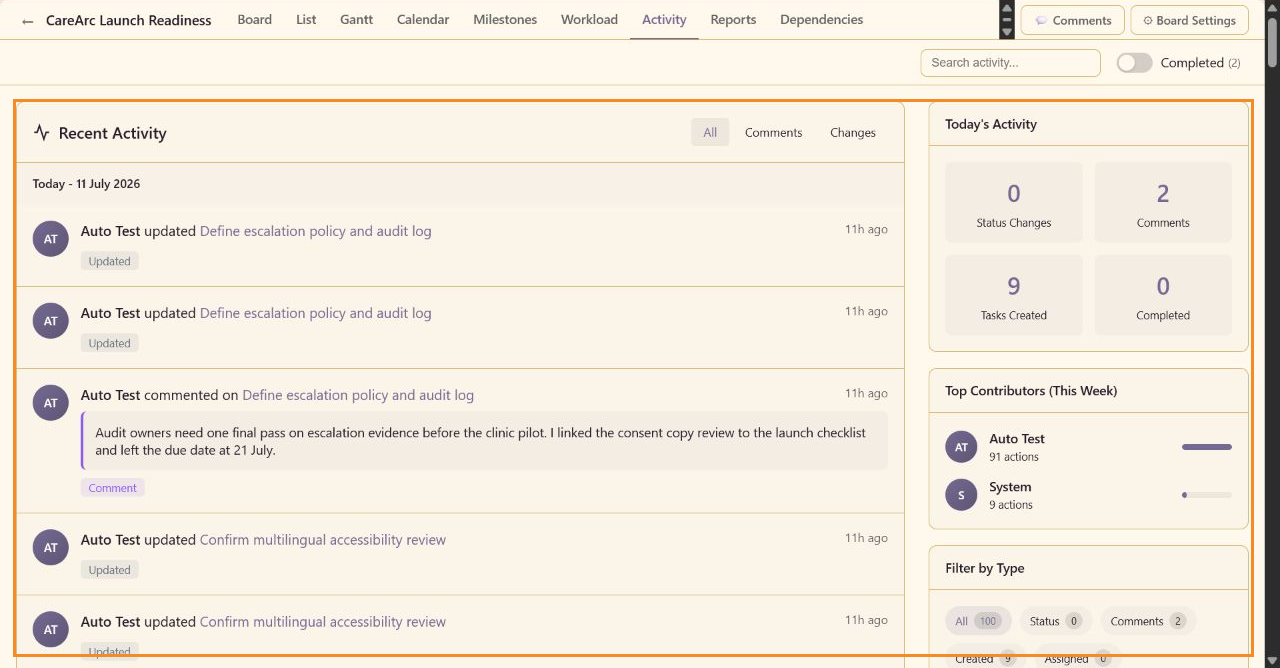Click the Completed count card in Today's Activity
1280x668 pixels.
pos(1163,295)
